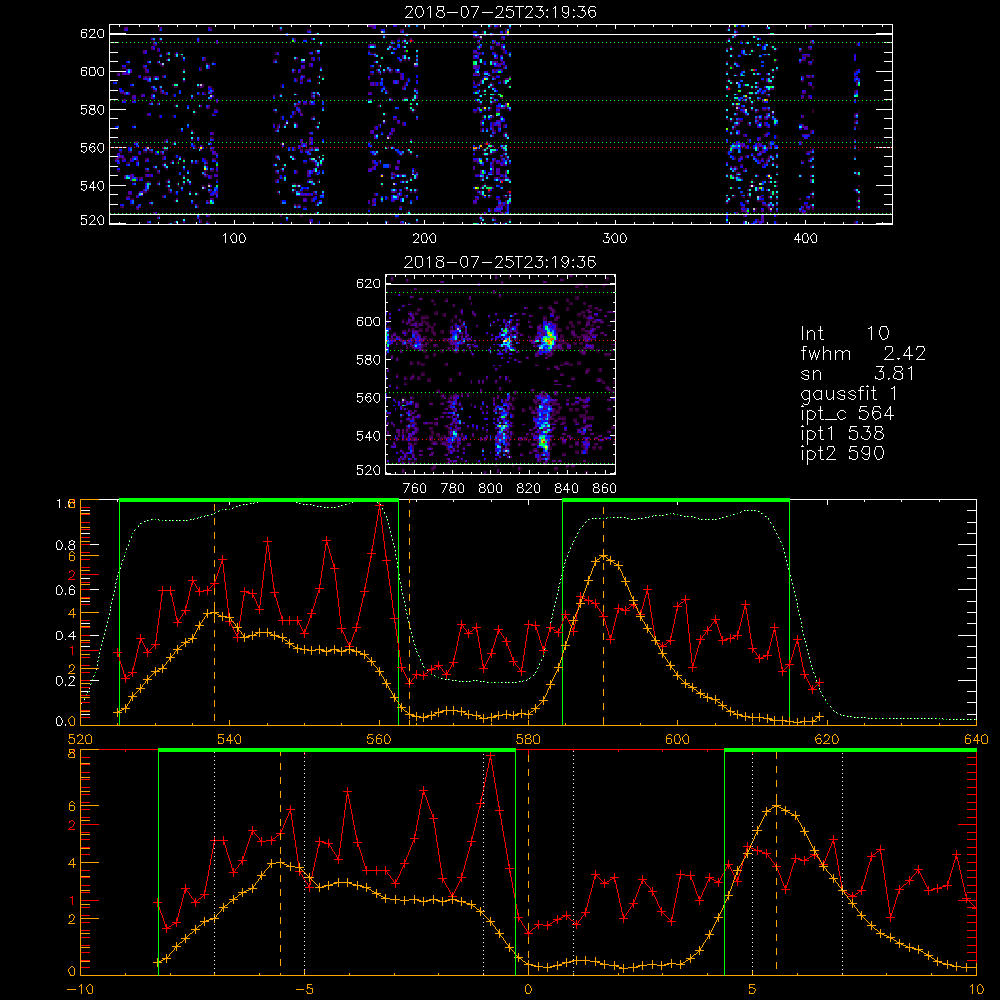This screenshot has width=1000, height=1000.
Task: Click x-axis label 860 under middle image
Action: 605,489
